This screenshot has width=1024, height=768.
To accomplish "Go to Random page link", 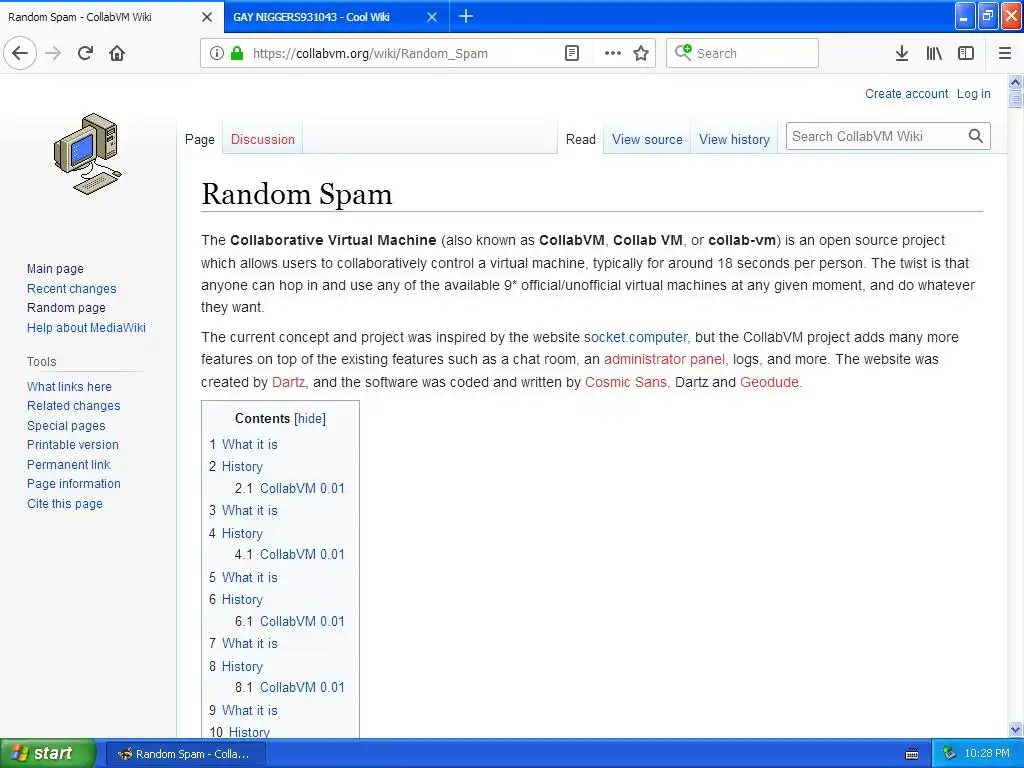I will pyautogui.click(x=66, y=308).
